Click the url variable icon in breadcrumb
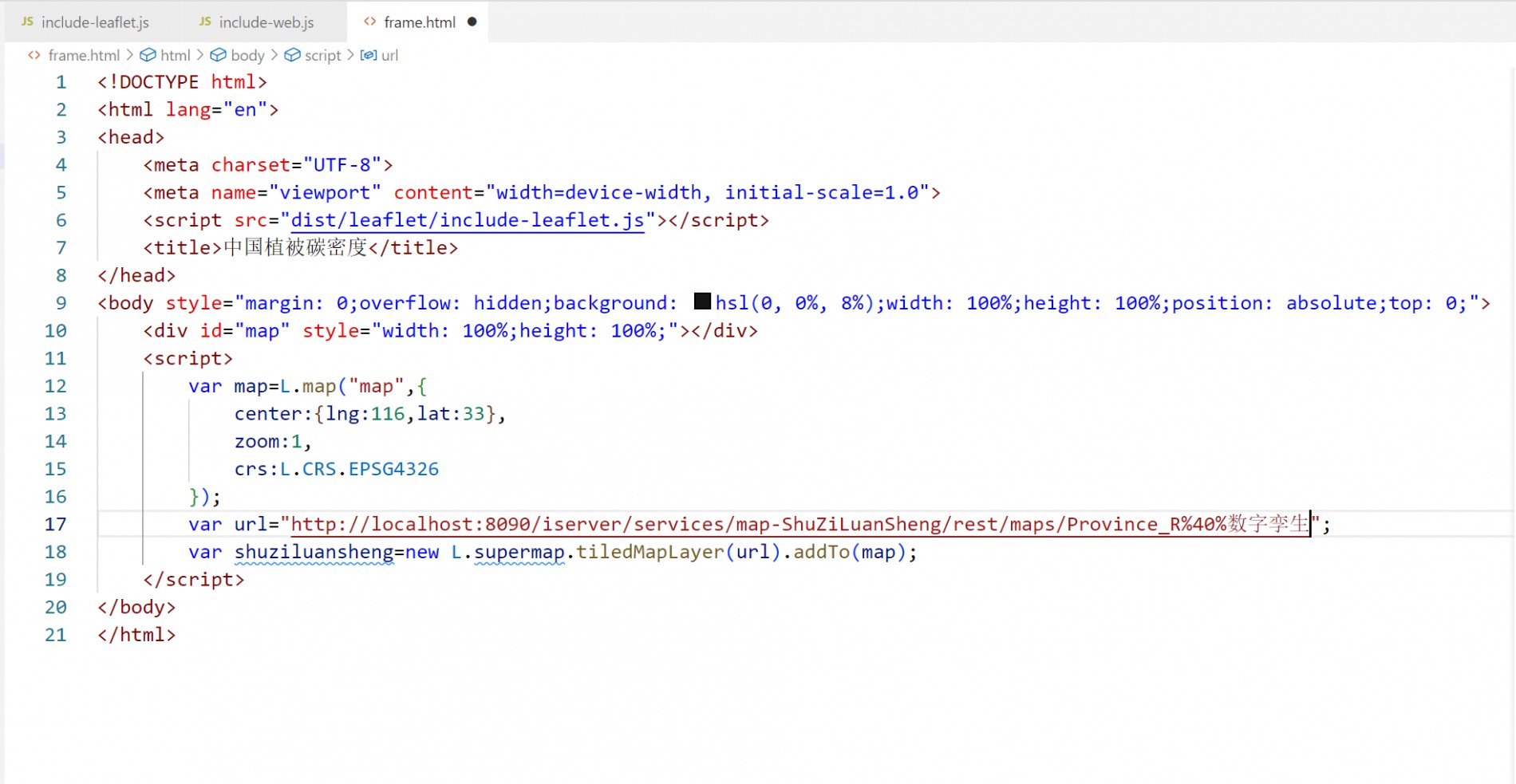 click(x=369, y=55)
